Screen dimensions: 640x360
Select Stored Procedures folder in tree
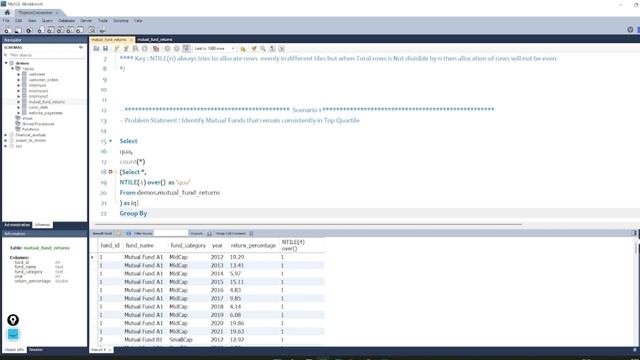pyautogui.click(x=38, y=124)
